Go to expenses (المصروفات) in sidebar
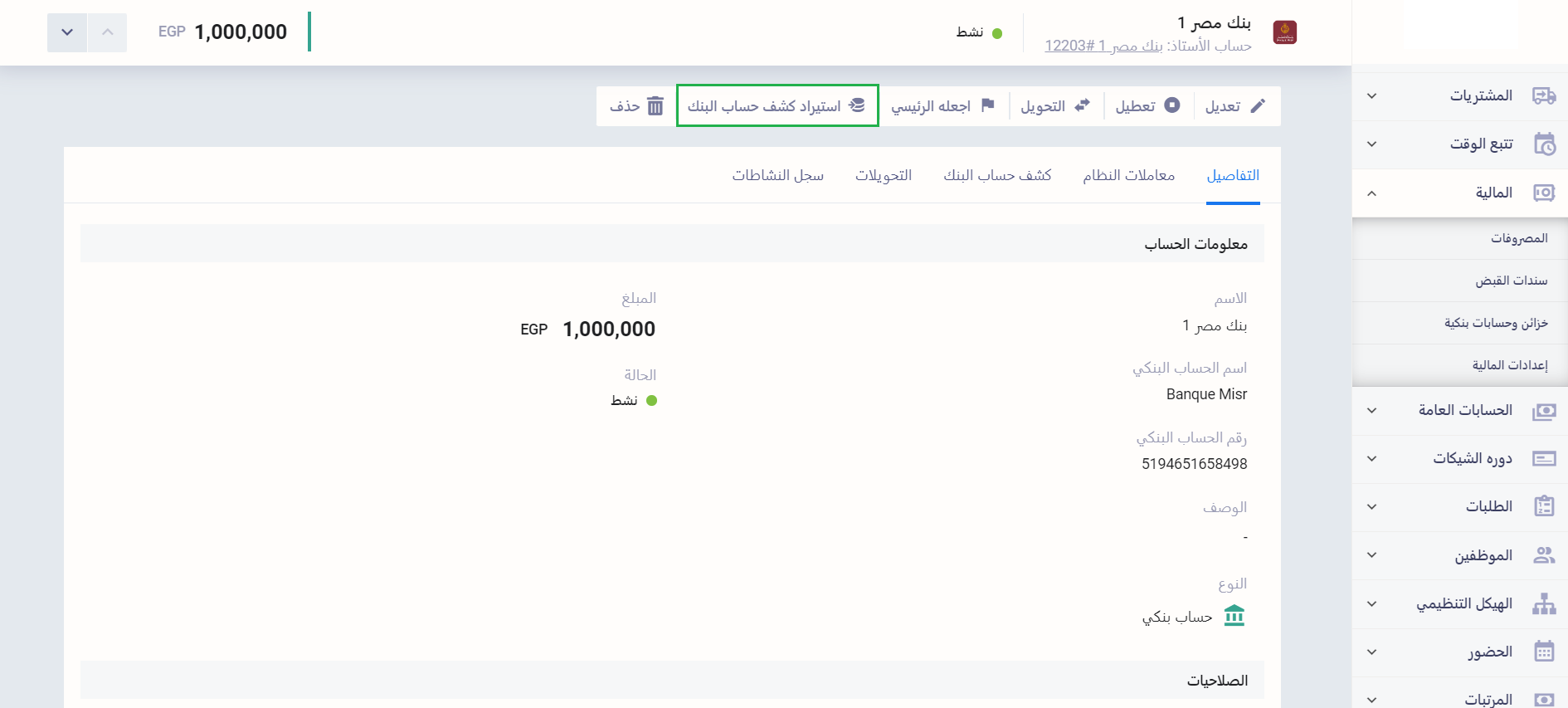Viewport: 1568px width, 708px height. coord(1518,238)
